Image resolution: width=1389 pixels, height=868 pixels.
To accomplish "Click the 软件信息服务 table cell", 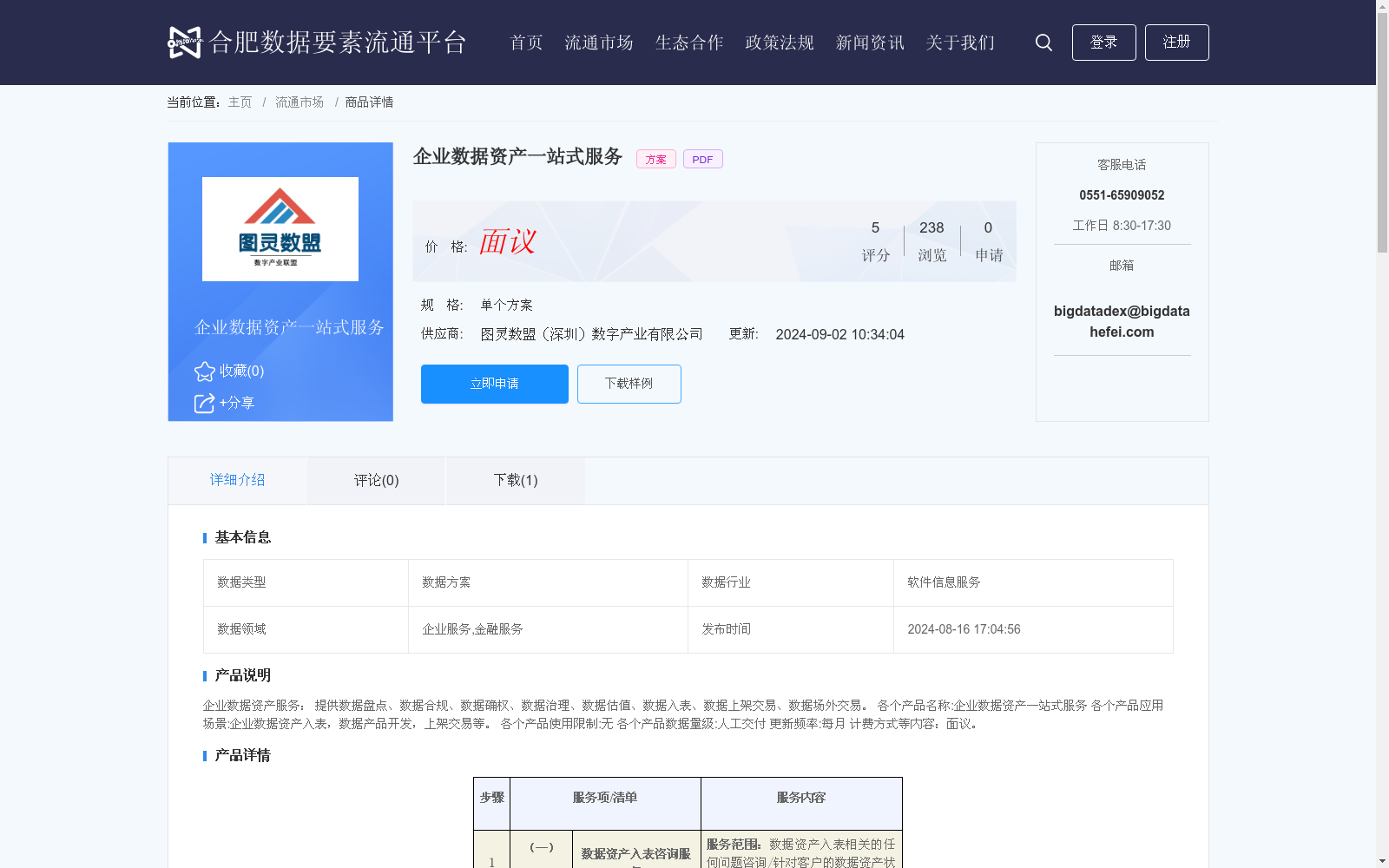I will click(1033, 582).
